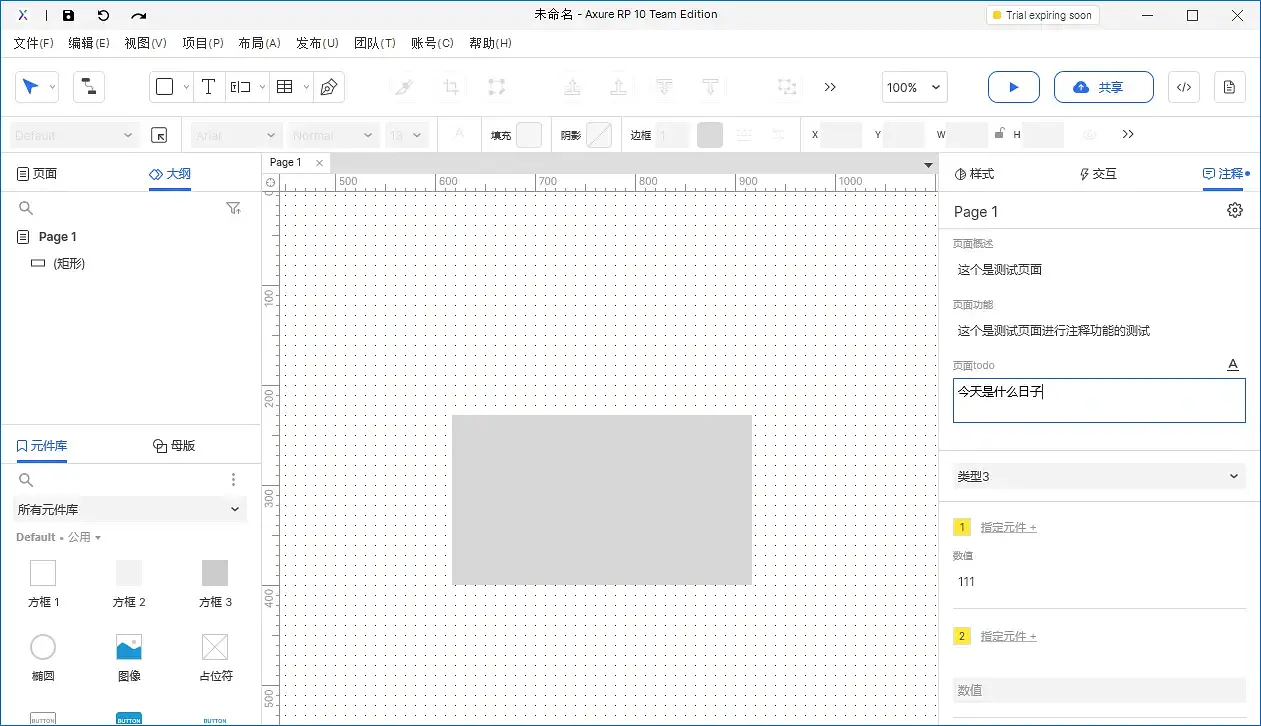Open the Arial font family dropdown
1261x726 pixels.
(x=235, y=134)
